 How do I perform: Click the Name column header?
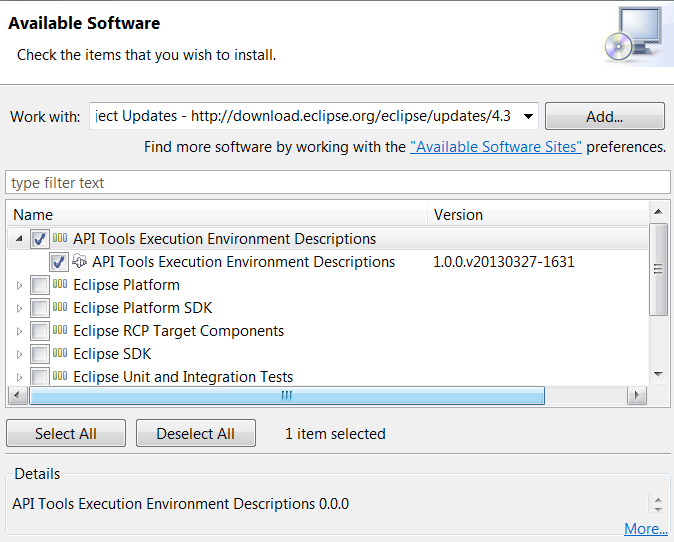pyautogui.click(x=217, y=214)
